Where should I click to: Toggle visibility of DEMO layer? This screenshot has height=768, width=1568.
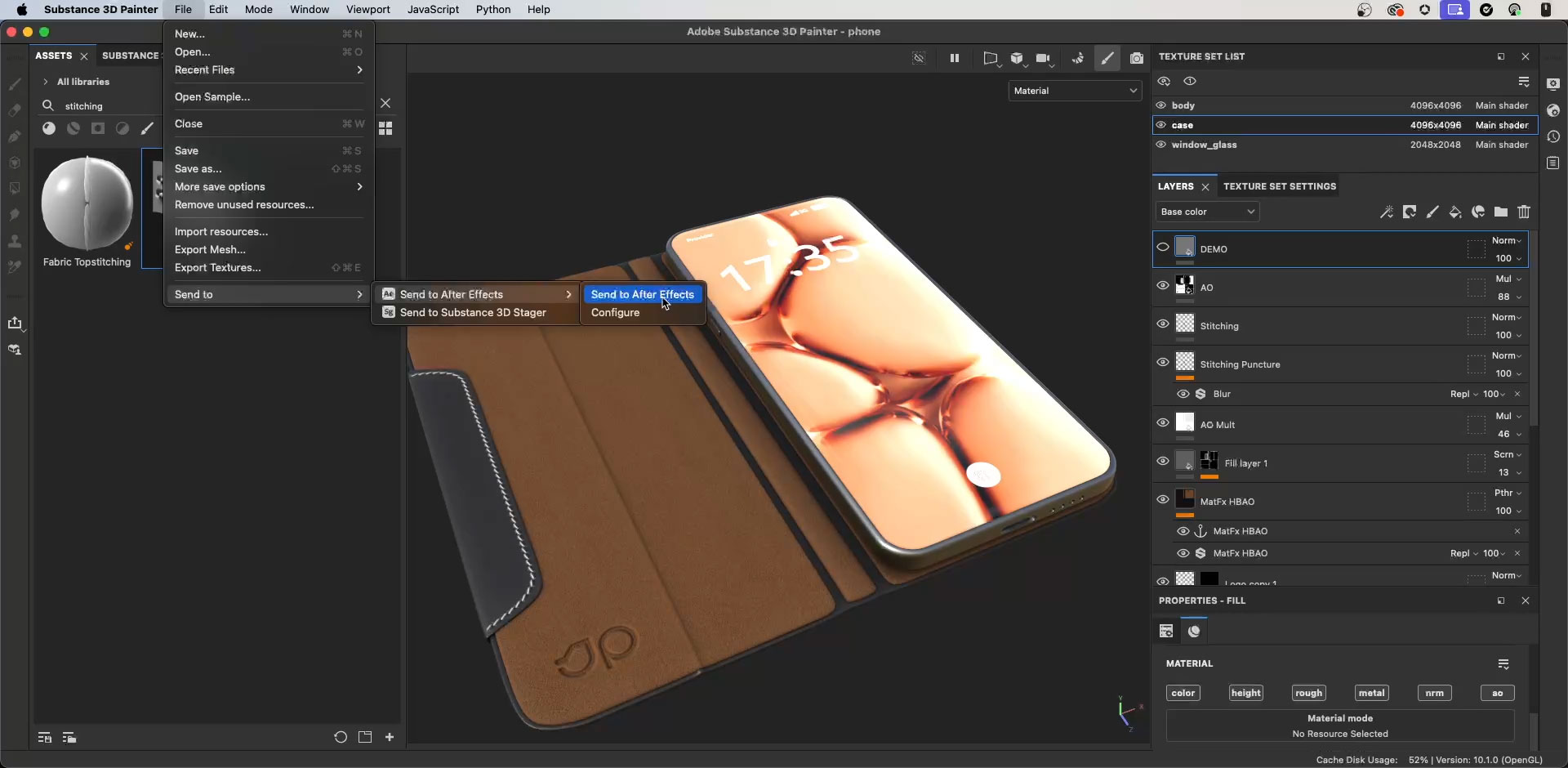click(1163, 247)
